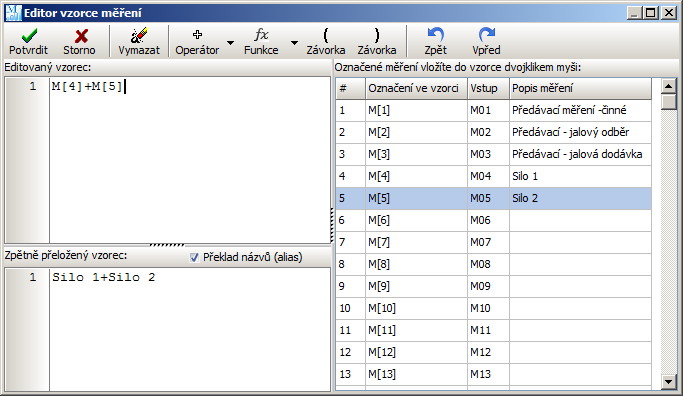Insert operator via Operátor plus icon
This screenshot has height=396, width=683.
pos(197,41)
